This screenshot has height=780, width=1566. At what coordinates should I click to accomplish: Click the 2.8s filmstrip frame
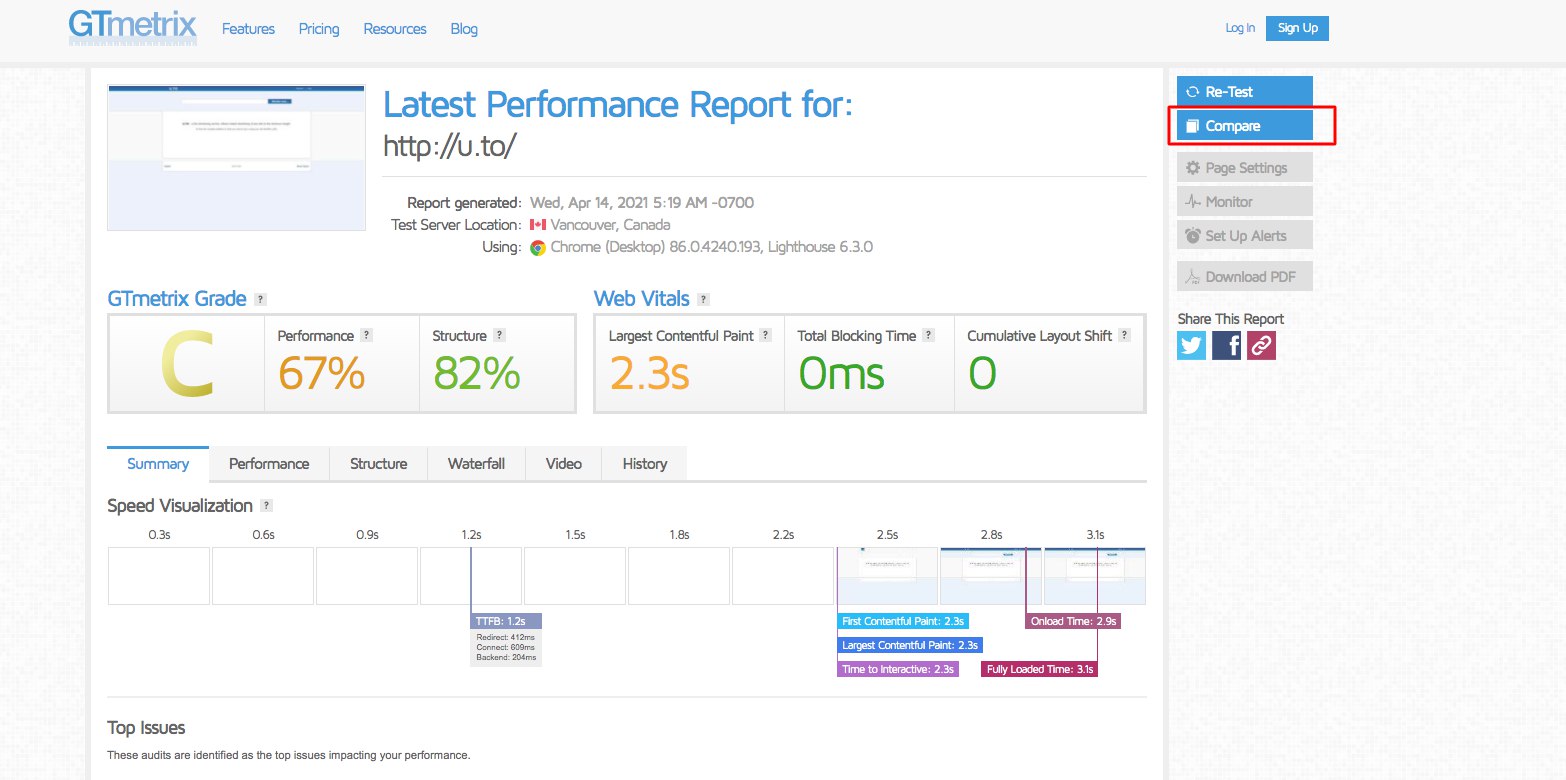[991, 576]
